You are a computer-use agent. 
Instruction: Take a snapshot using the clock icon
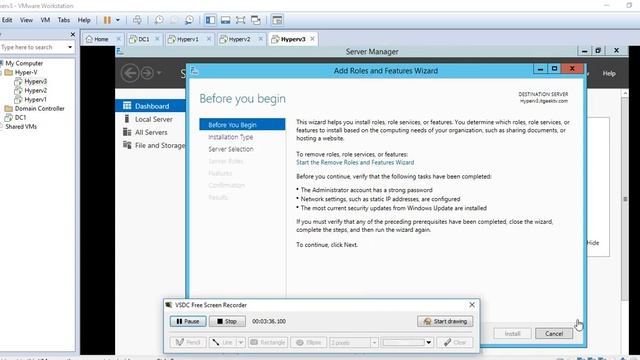pyautogui.click(x=159, y=20)
